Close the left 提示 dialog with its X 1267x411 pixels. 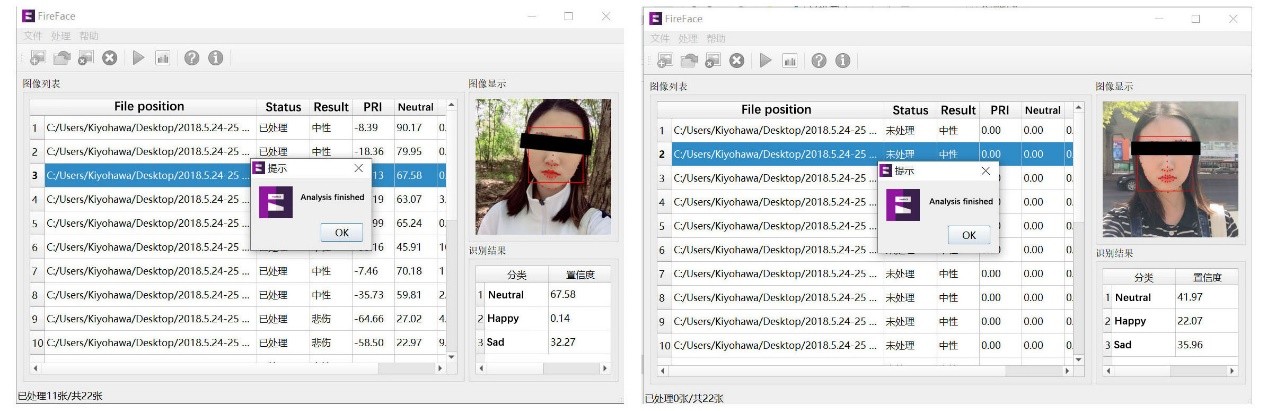click(359, 169)
